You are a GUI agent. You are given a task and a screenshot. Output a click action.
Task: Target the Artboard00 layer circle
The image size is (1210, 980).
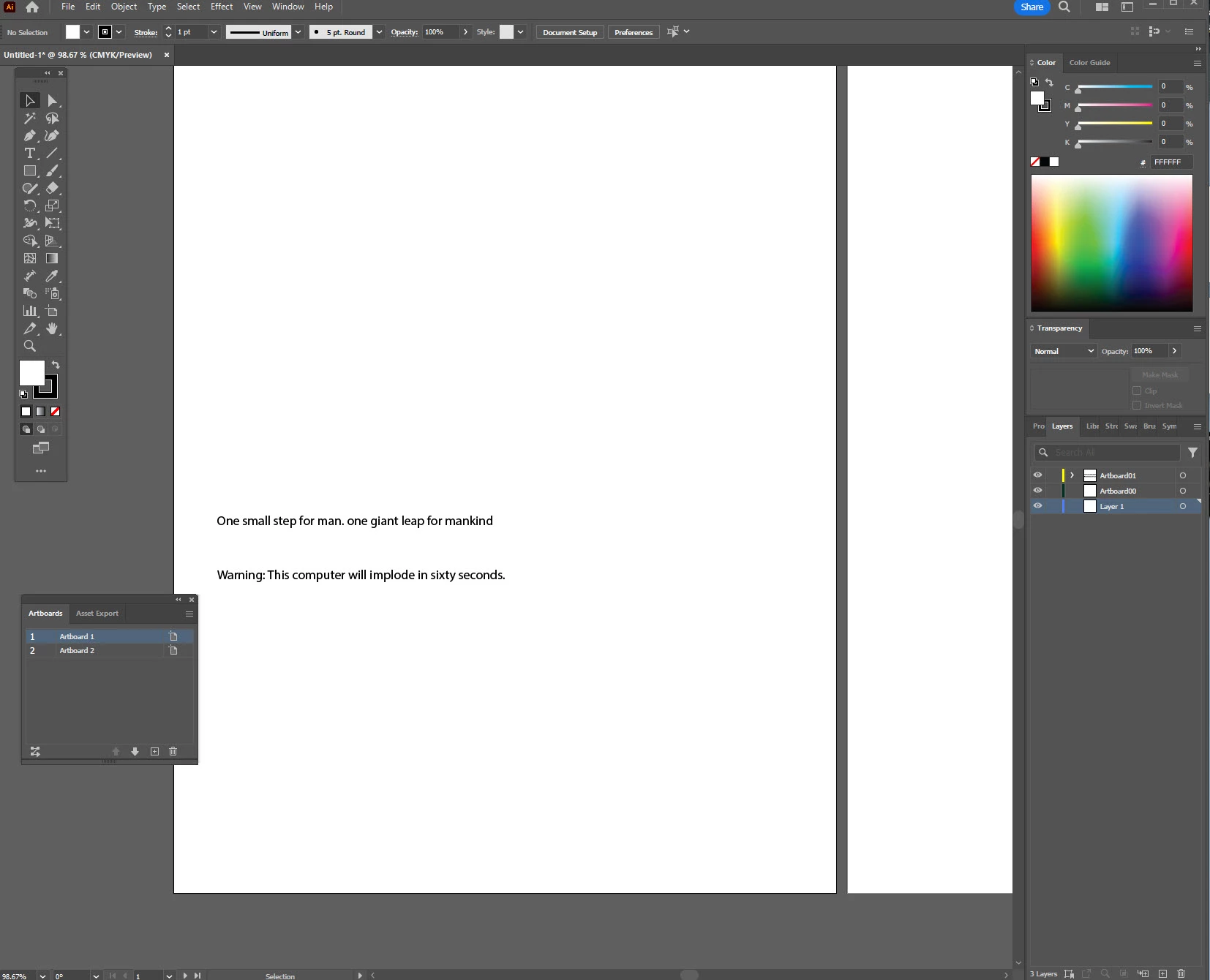pos(1183,491)
